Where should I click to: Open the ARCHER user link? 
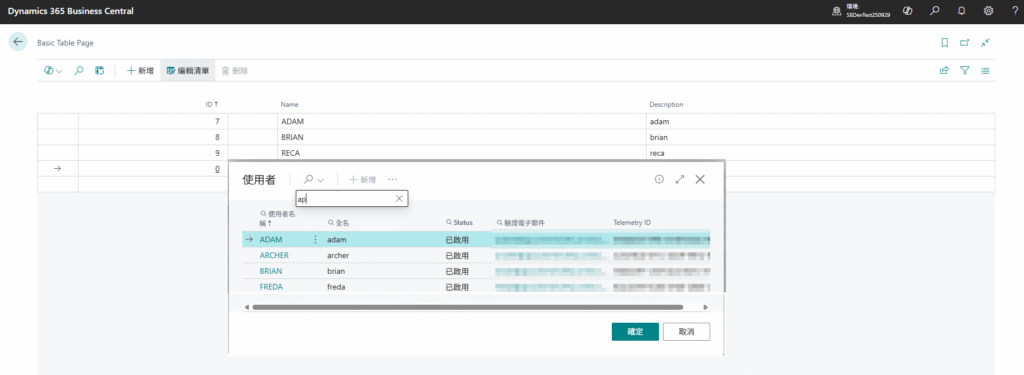[274, 255]
